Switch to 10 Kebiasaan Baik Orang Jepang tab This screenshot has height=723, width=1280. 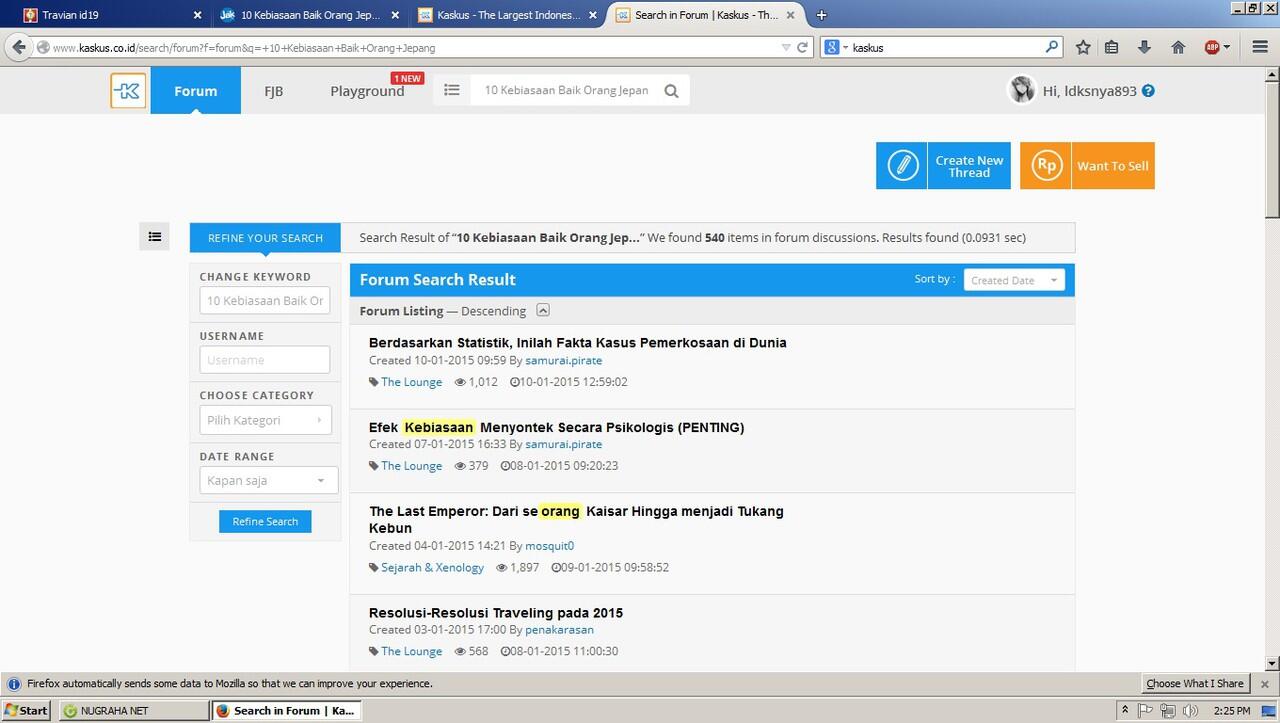click(309, 15)
